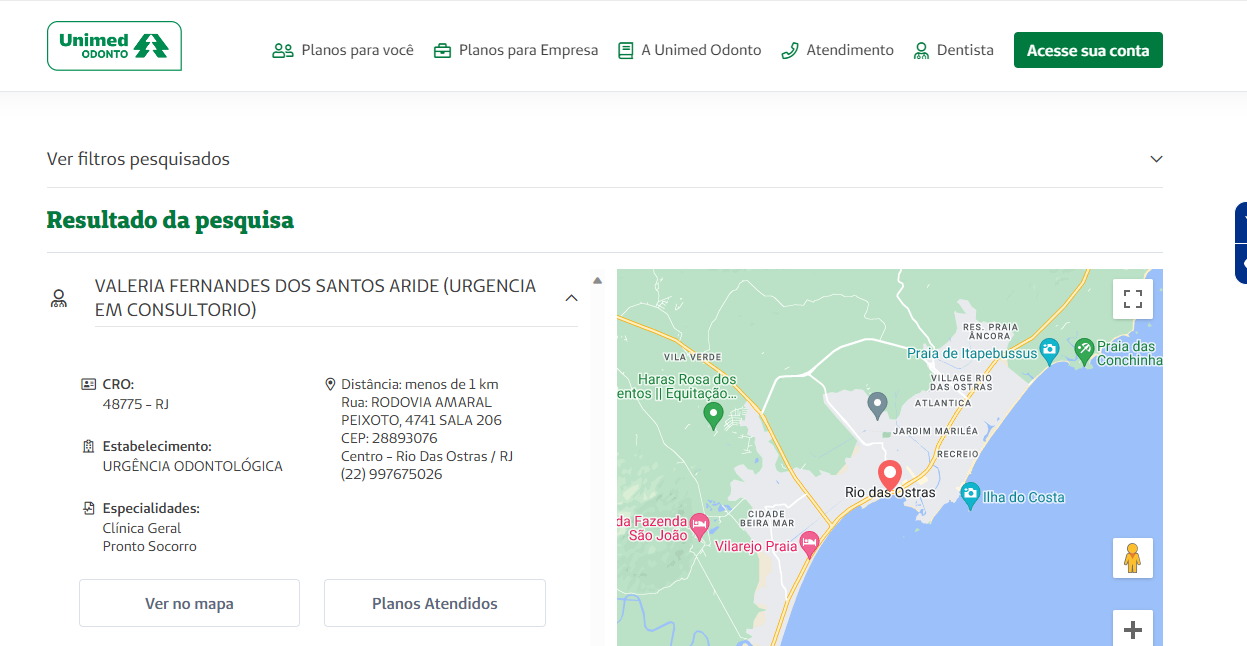Click the Ver no mapa button
The image size is (1247, 646).
point(189,603)
